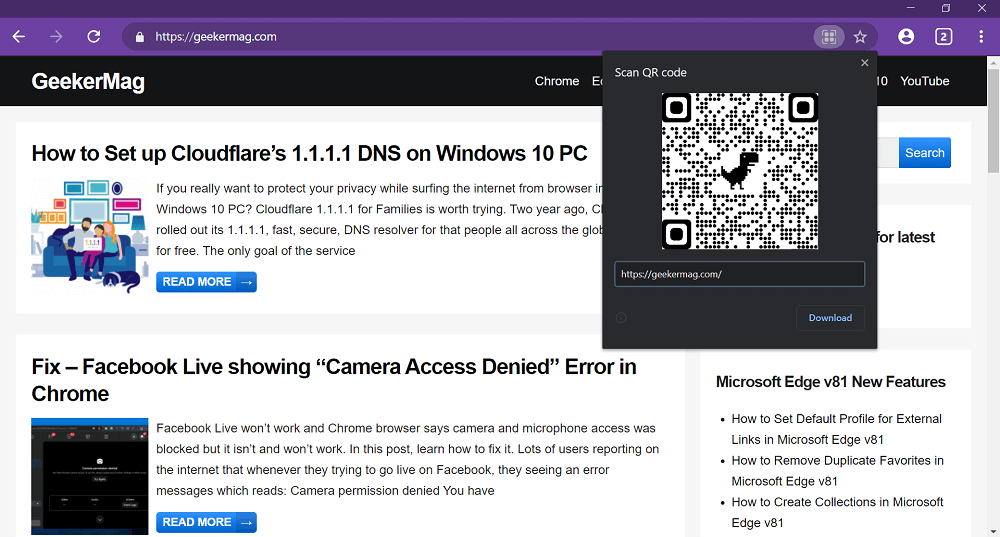Open Chrome's three-dot menu
The image size is (1000, 537).
click(x=981, y=36)
